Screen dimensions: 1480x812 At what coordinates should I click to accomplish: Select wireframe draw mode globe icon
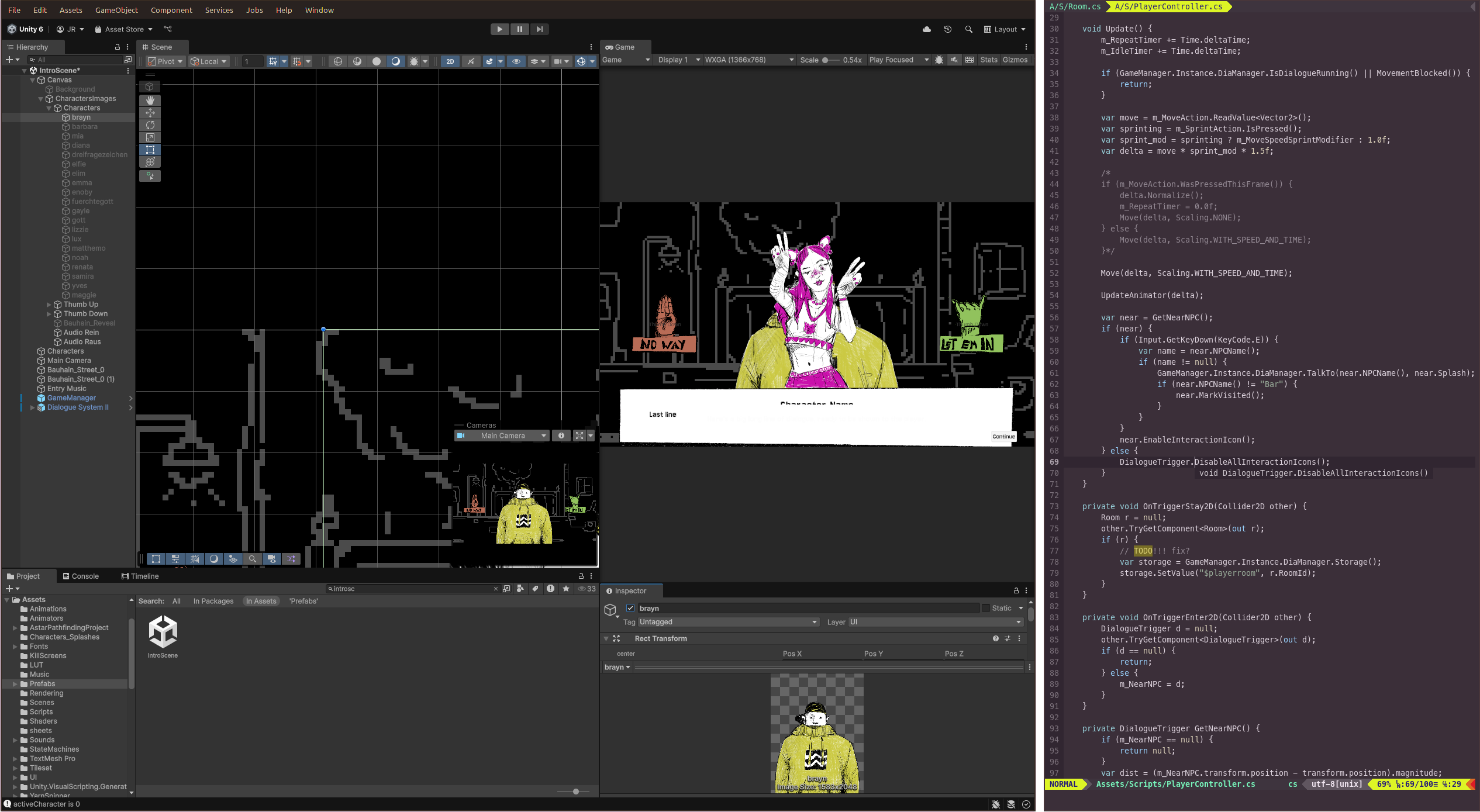tap(337, 61)
